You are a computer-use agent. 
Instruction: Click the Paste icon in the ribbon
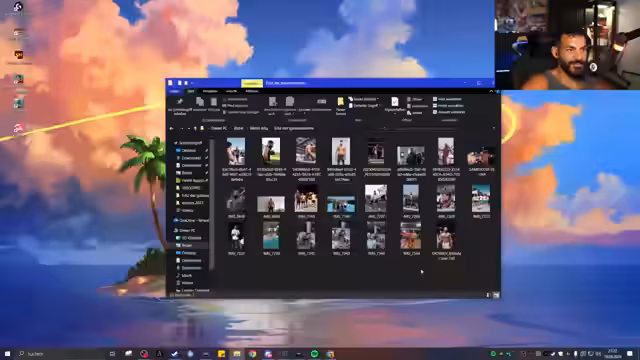pyautogui.click(x=213, y=102)
